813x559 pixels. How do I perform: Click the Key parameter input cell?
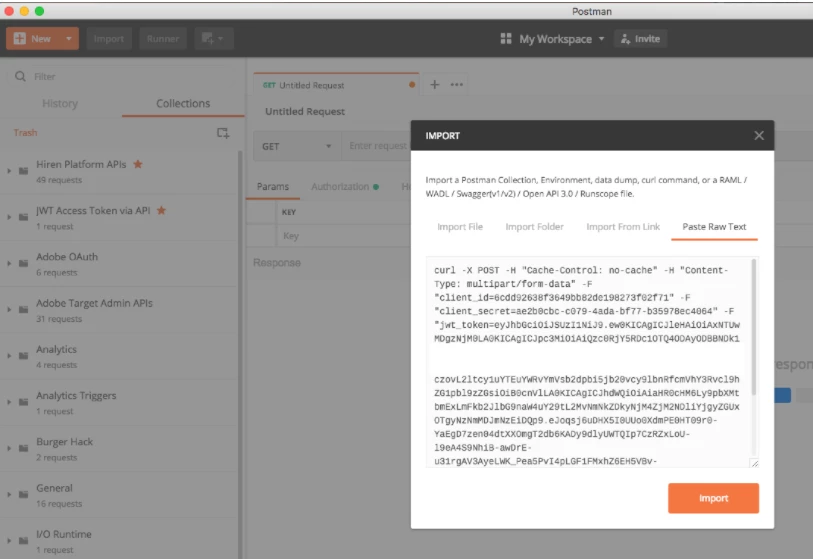pyautogui.click(x=343, y=236)
